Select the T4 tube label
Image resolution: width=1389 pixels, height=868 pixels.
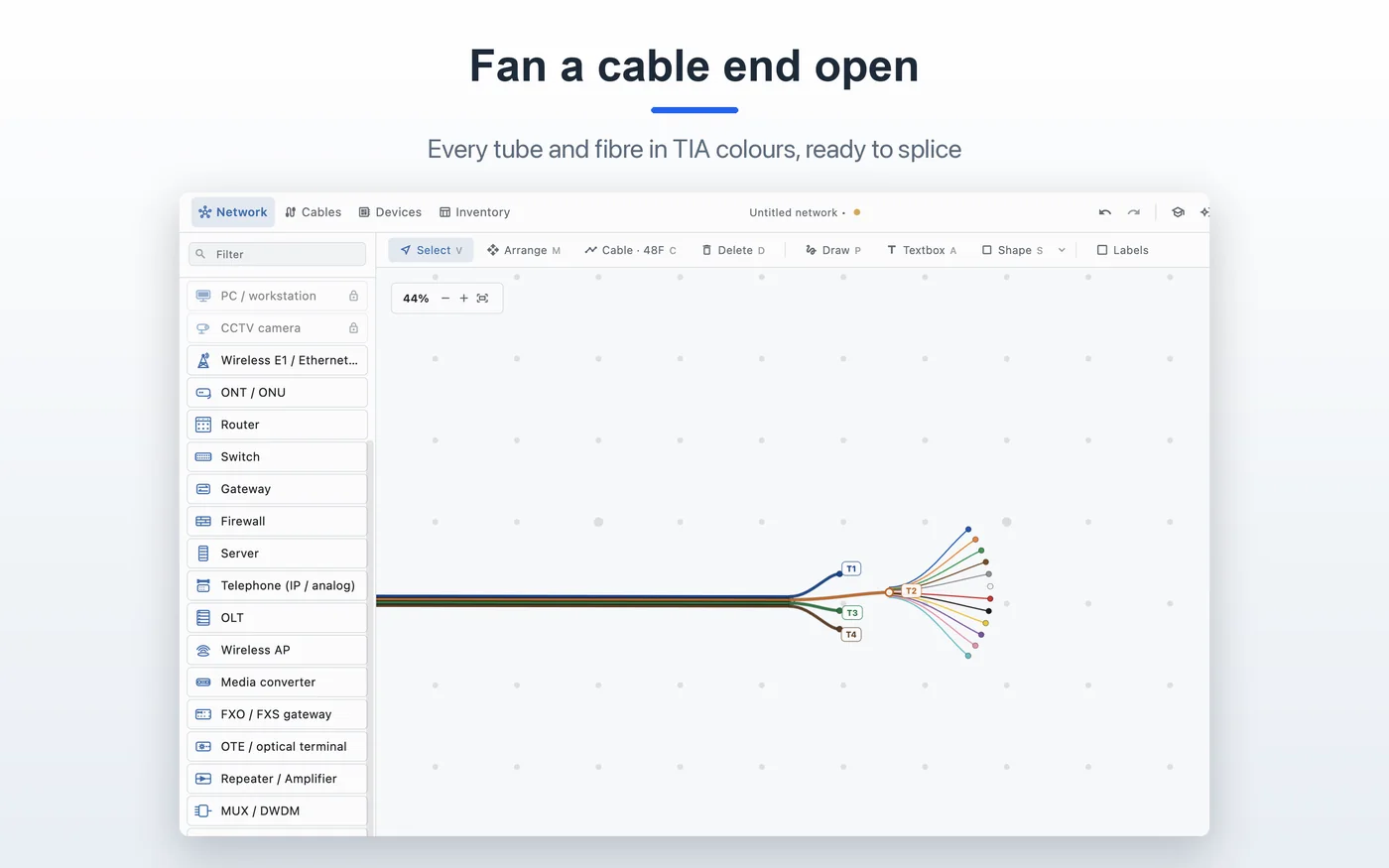click(851, 635)
